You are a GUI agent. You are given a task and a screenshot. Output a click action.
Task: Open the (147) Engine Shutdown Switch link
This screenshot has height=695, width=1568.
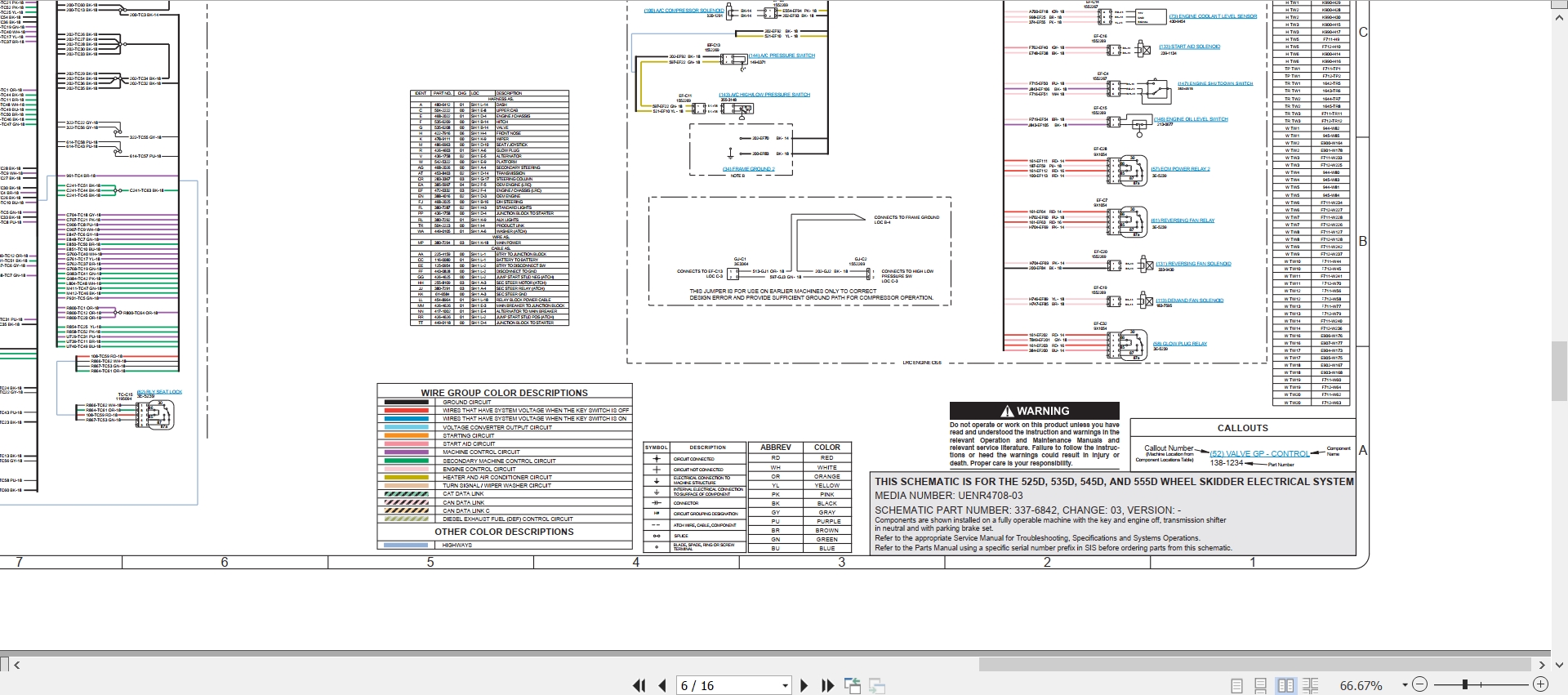point(1215,83)
